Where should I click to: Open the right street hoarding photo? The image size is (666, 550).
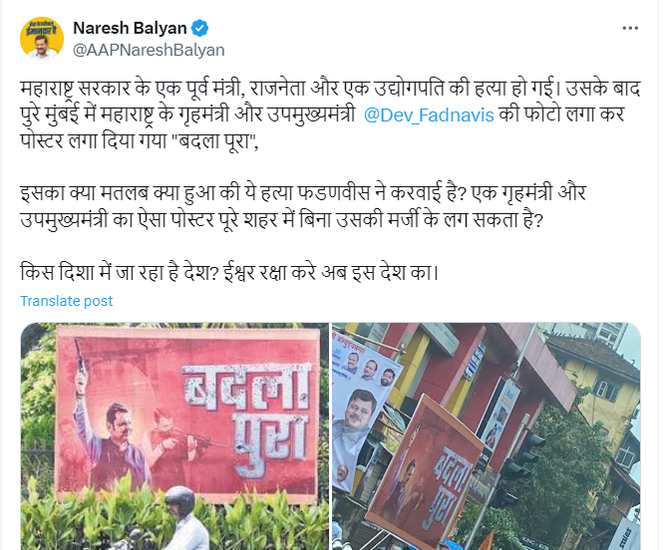point(486,436)
